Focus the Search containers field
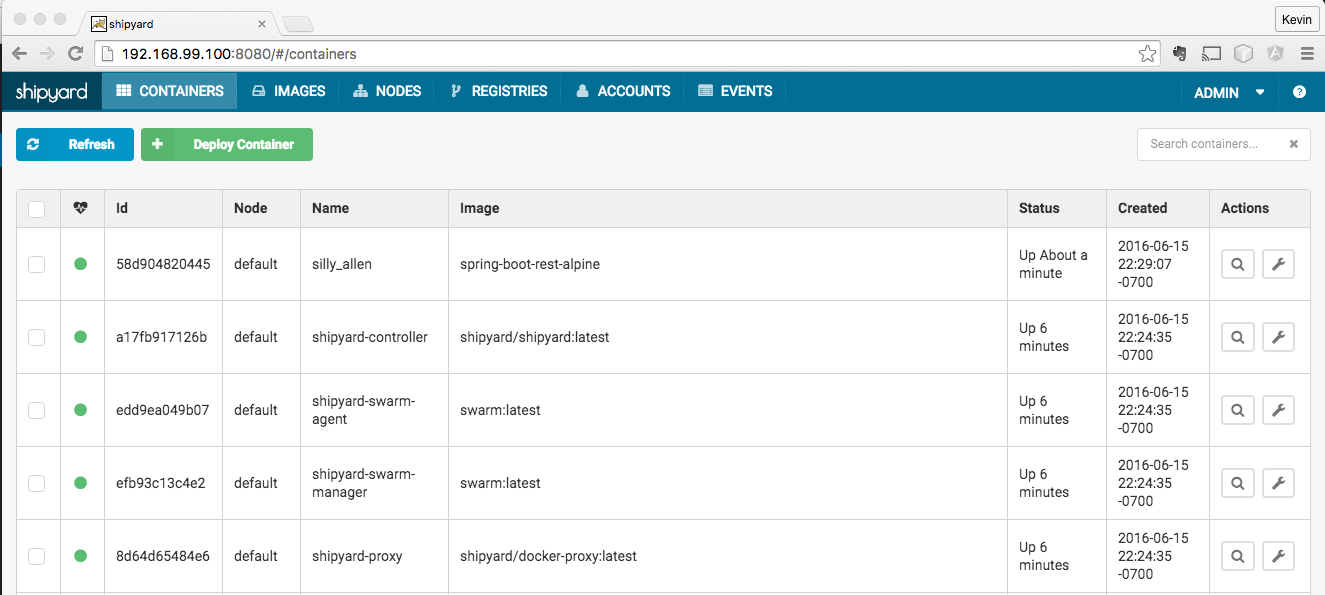Viewport: 1325px width, 595px height. point(1210,144)
